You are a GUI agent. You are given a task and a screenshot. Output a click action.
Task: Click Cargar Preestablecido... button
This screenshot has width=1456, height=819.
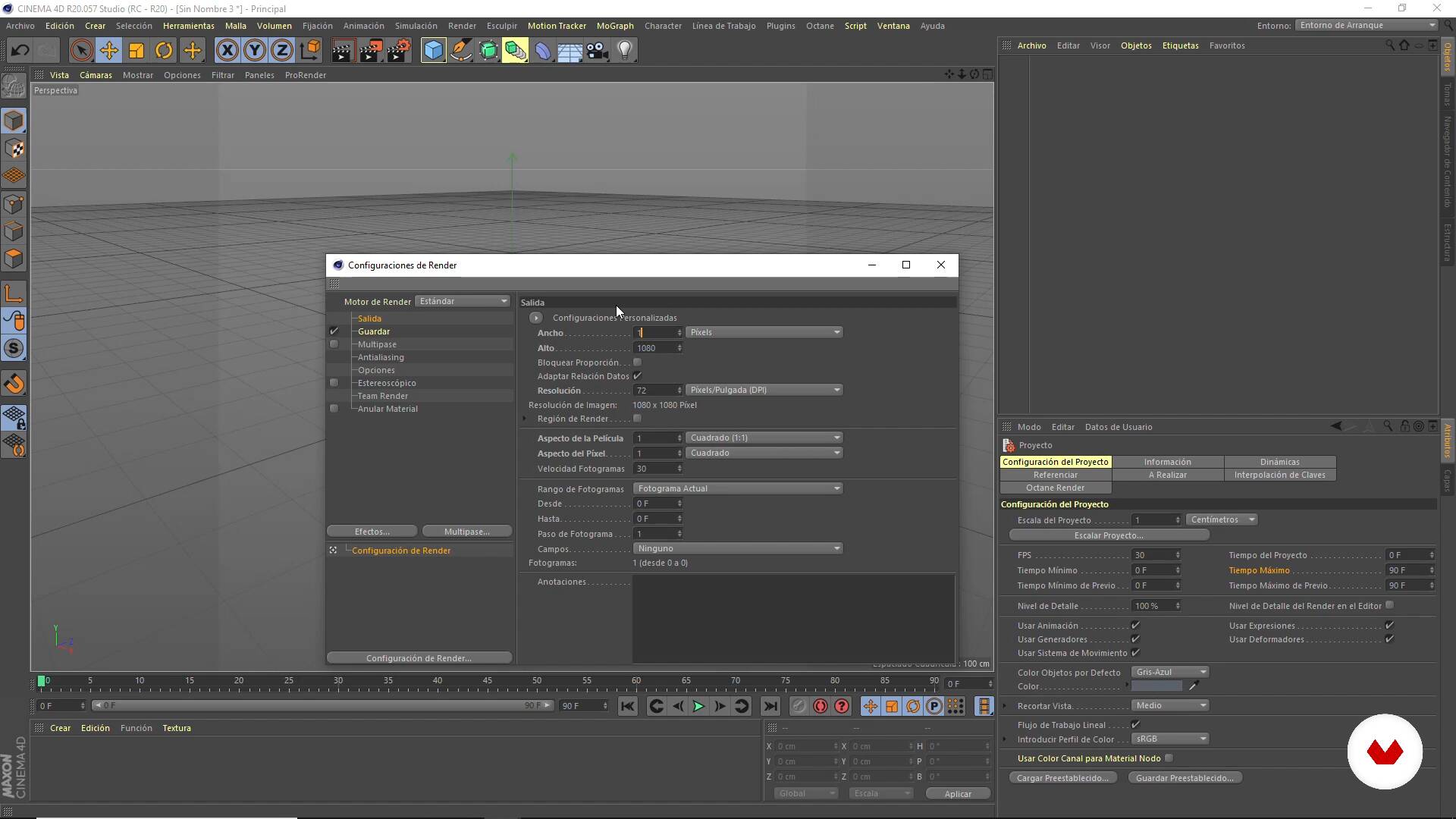[x=1062, y=778]
